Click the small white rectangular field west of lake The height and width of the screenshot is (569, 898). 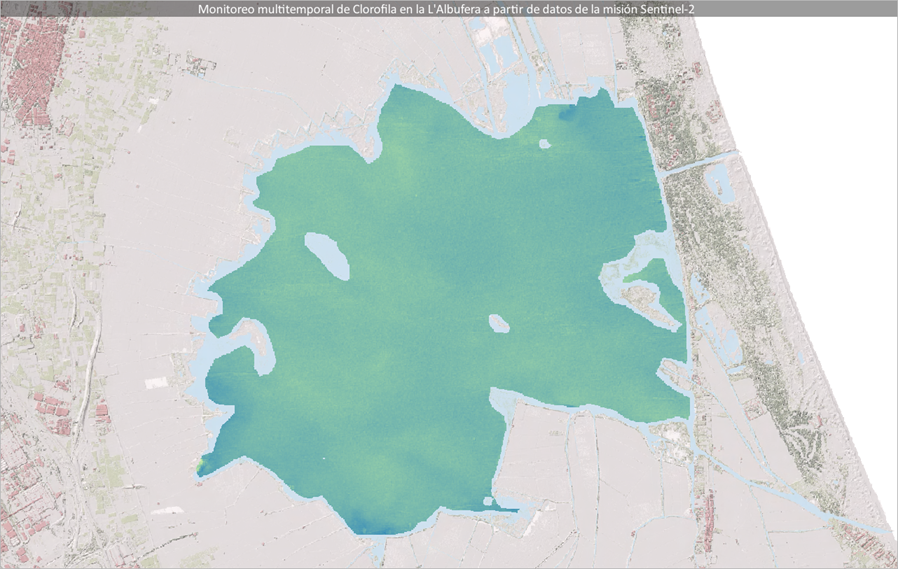[158, 382]
